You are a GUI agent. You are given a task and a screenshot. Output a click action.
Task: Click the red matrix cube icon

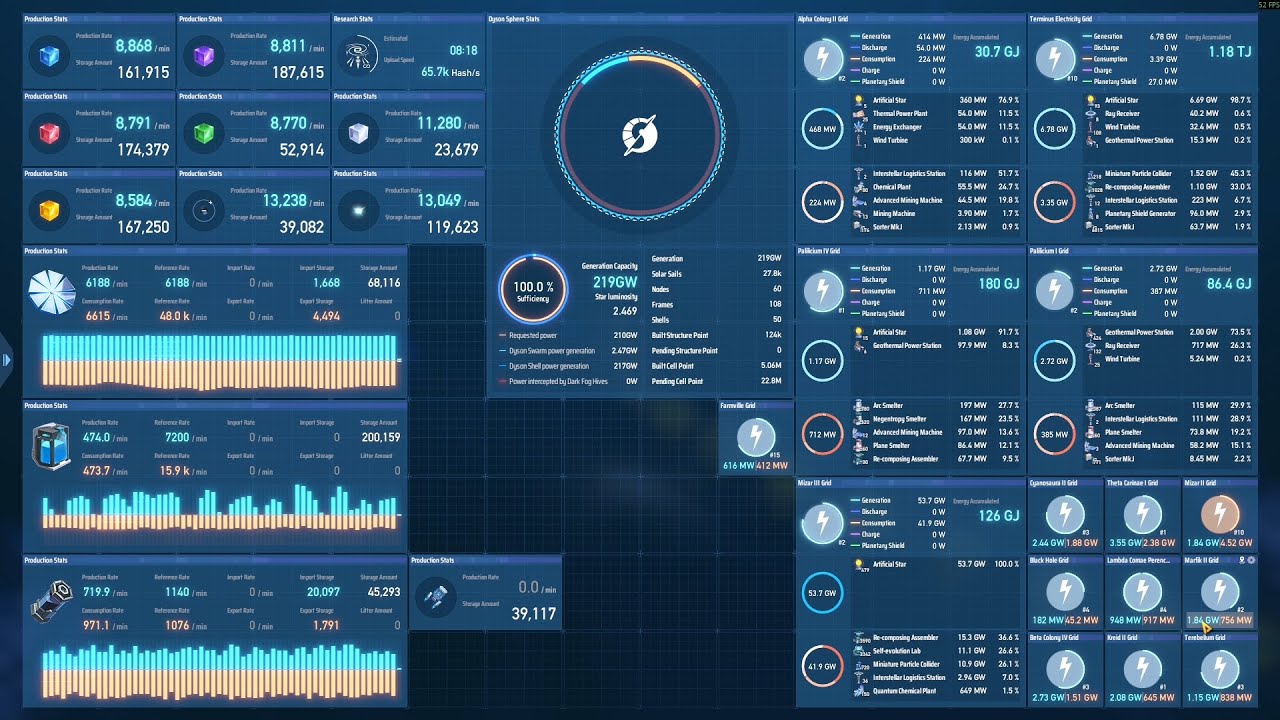(x=48, y=134)
